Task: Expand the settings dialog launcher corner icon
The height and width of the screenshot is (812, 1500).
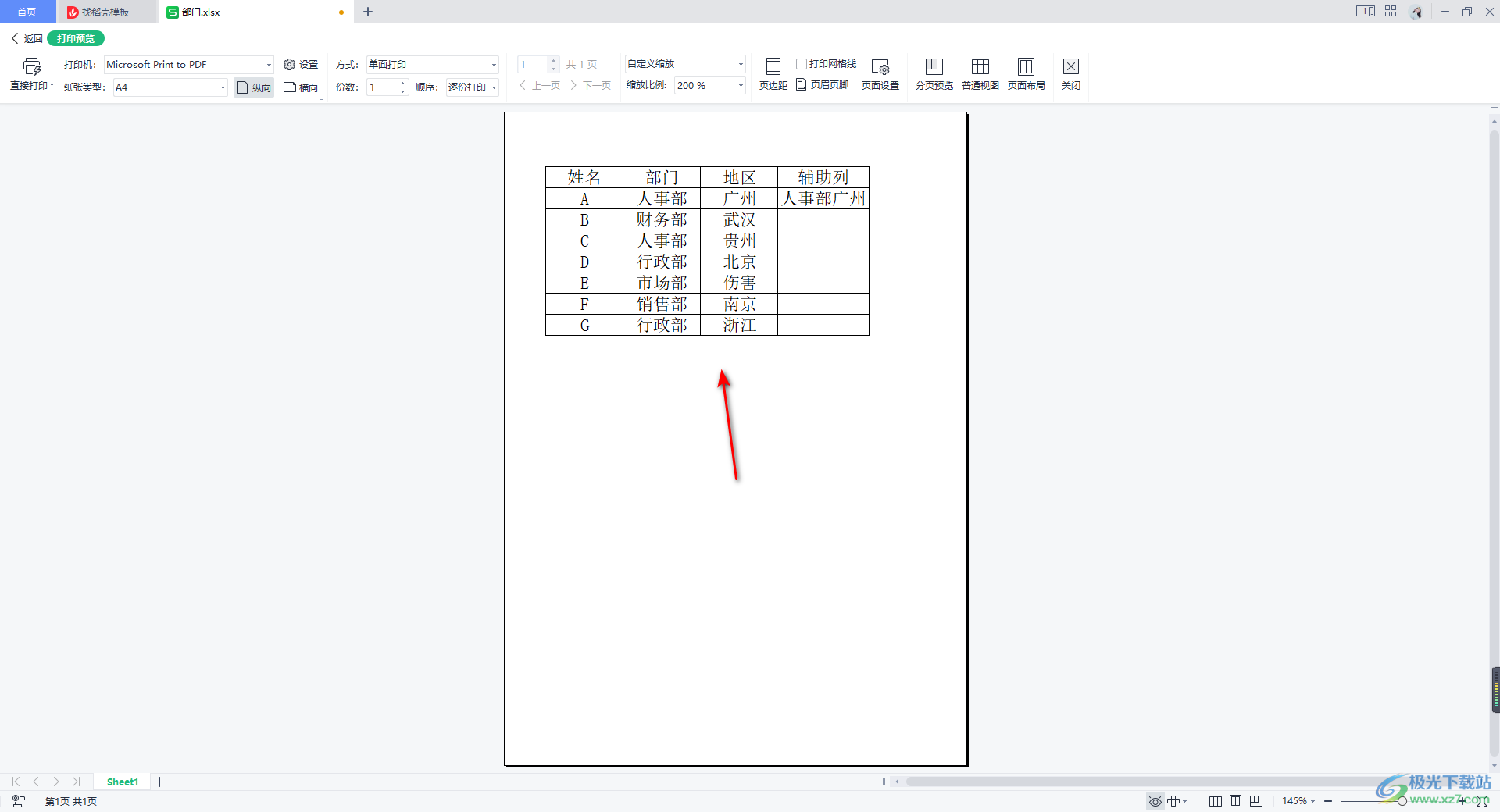Action: pyautogui.click(x=321, y=98)
